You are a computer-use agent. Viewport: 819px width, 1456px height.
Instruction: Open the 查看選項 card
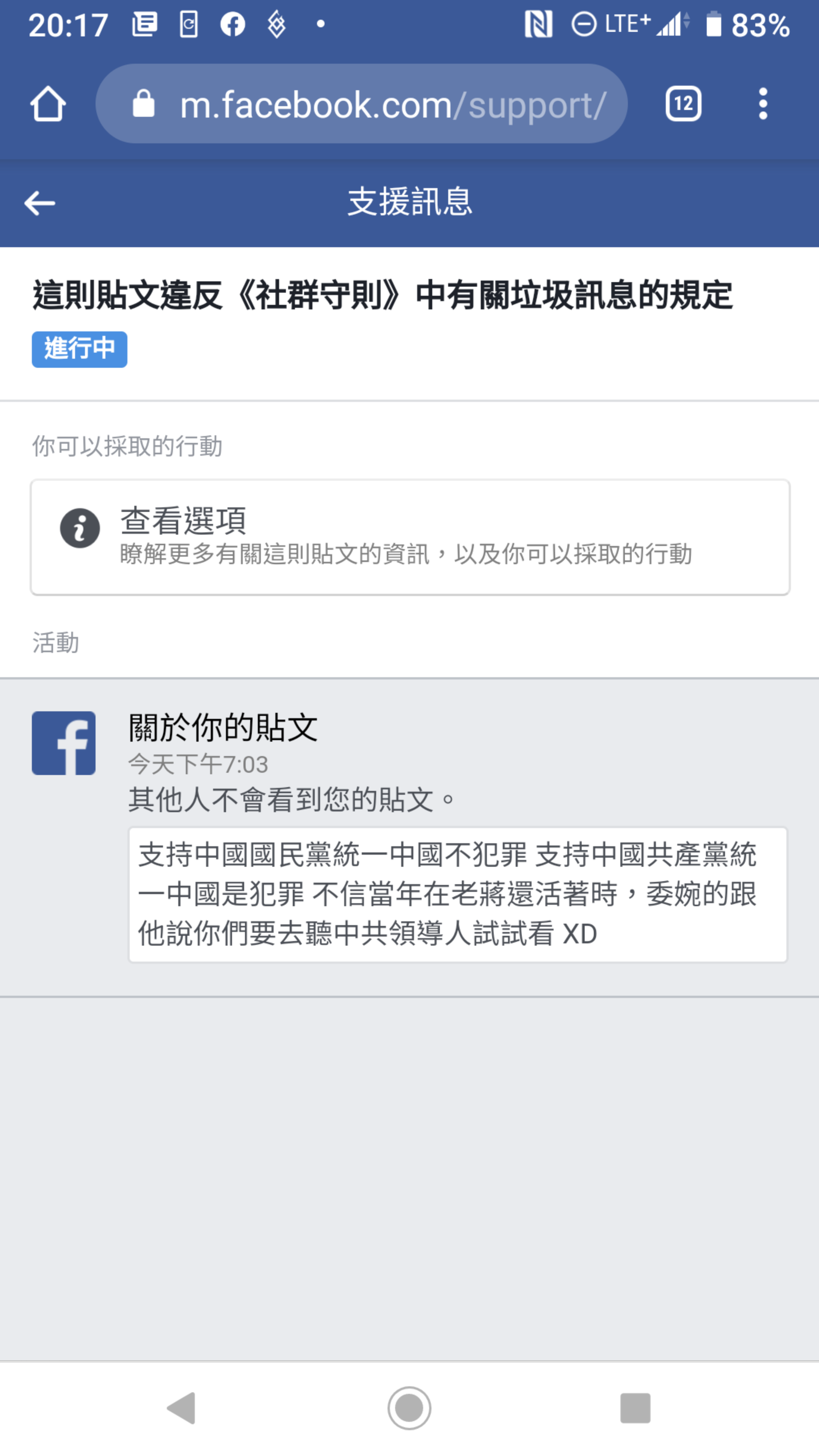tap(410, 537)
